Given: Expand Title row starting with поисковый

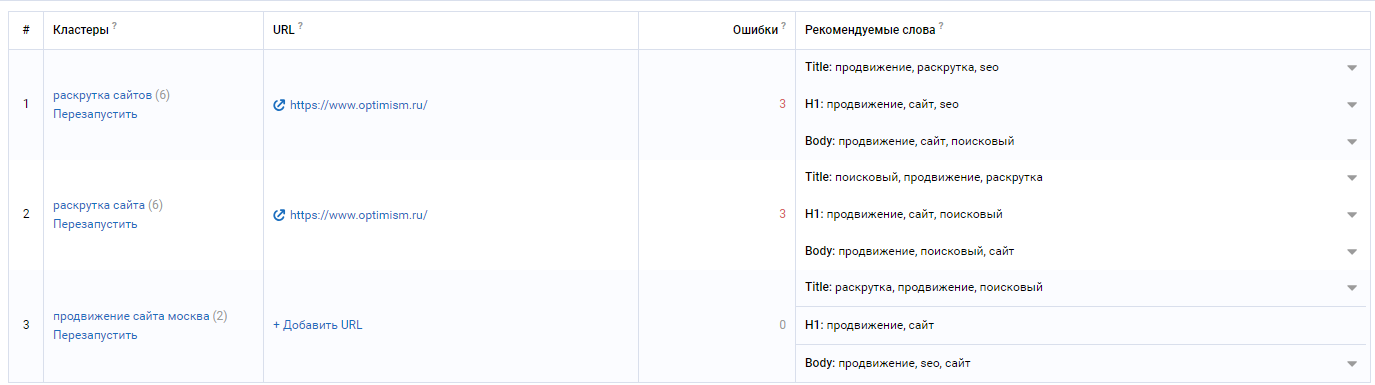Looking at the screenshot, I should coord(1352,178).
